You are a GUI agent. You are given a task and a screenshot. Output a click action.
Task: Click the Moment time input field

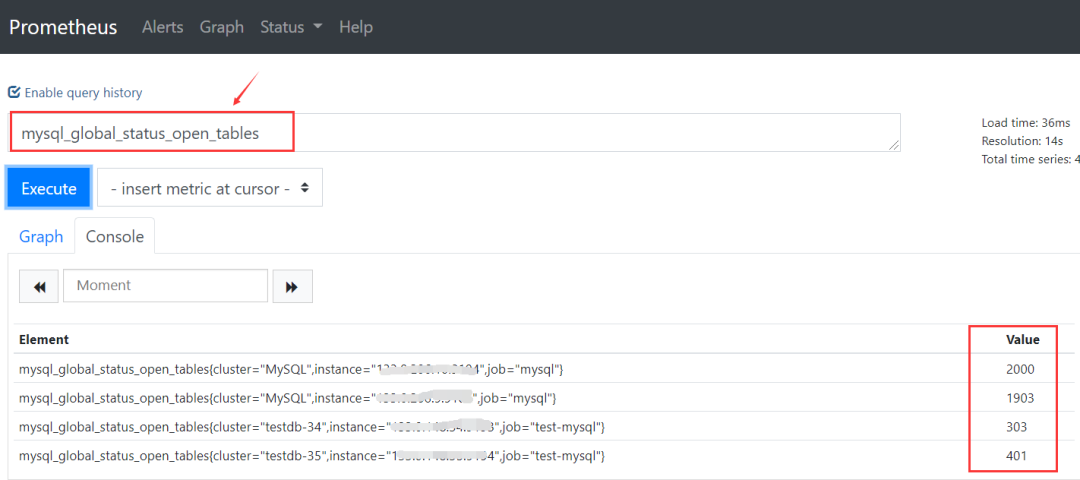point(165,285)
